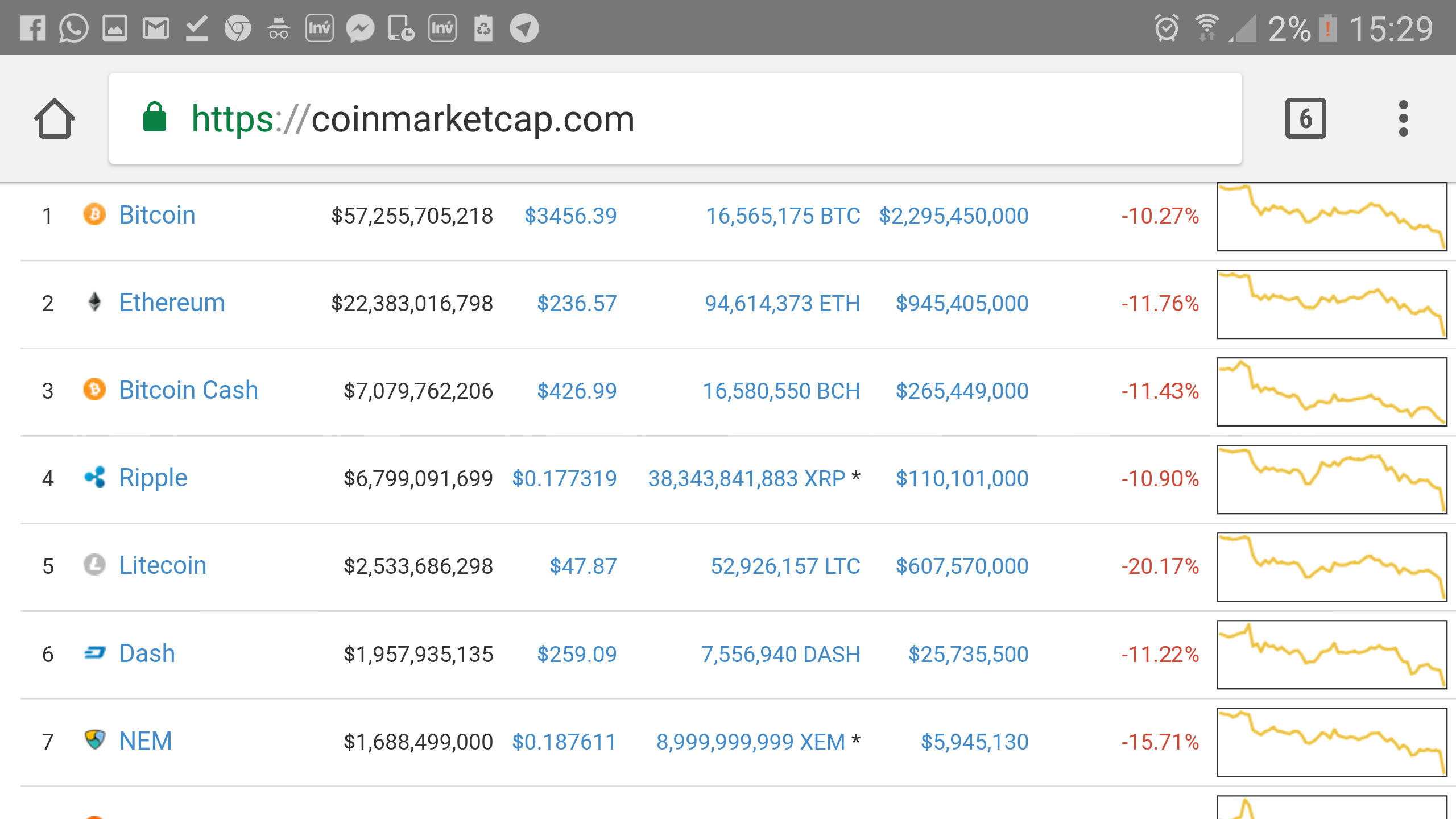The image size is (1456, 819).
Task: Tap Litecoin volume $607,570,000
Action: 962,566
